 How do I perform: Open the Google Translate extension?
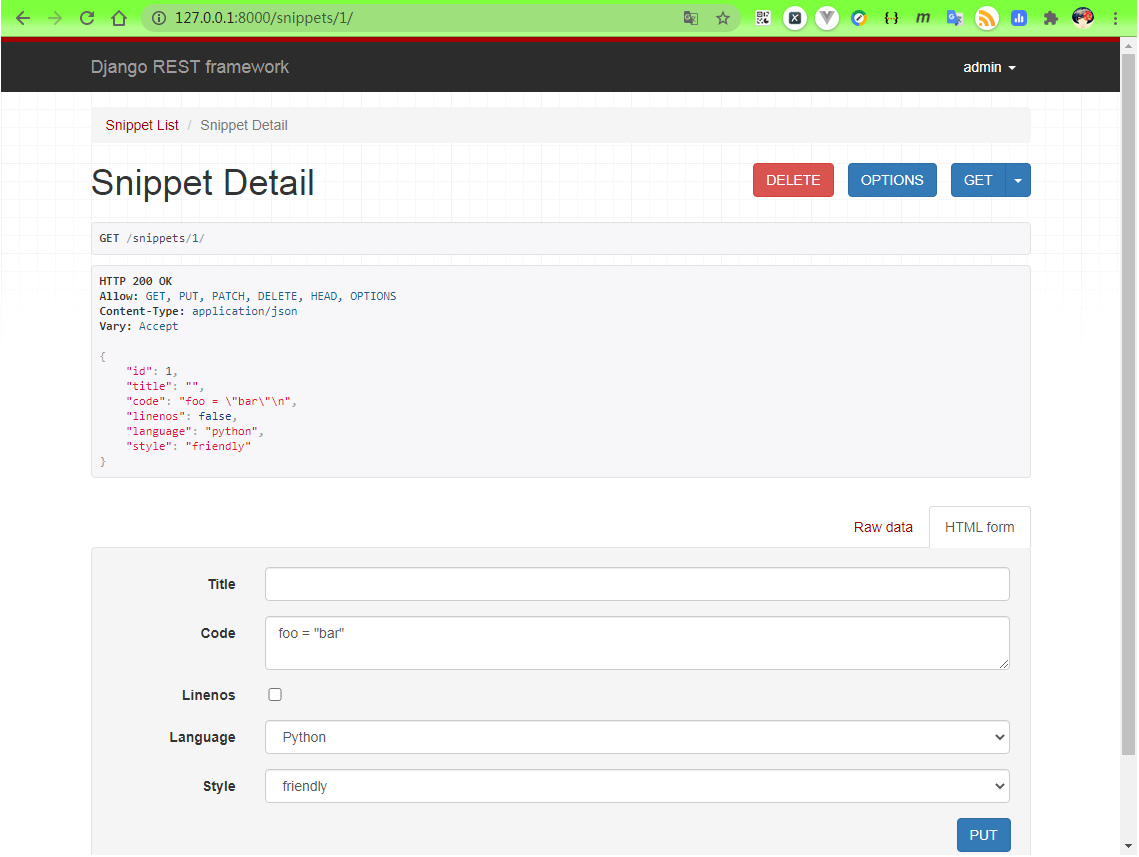pos(954,18)
